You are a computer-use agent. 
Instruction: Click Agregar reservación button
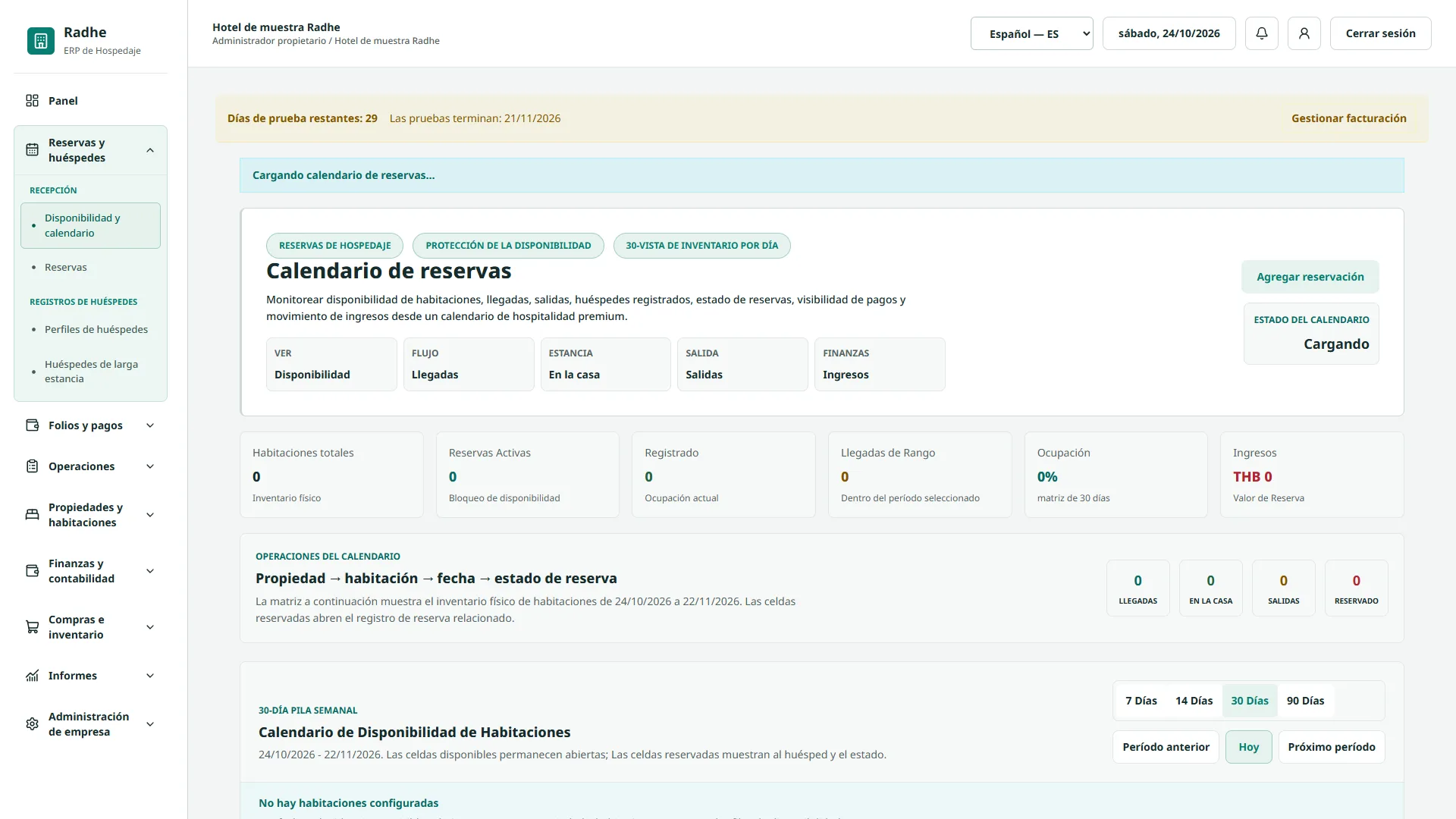tap(1310, 277)
